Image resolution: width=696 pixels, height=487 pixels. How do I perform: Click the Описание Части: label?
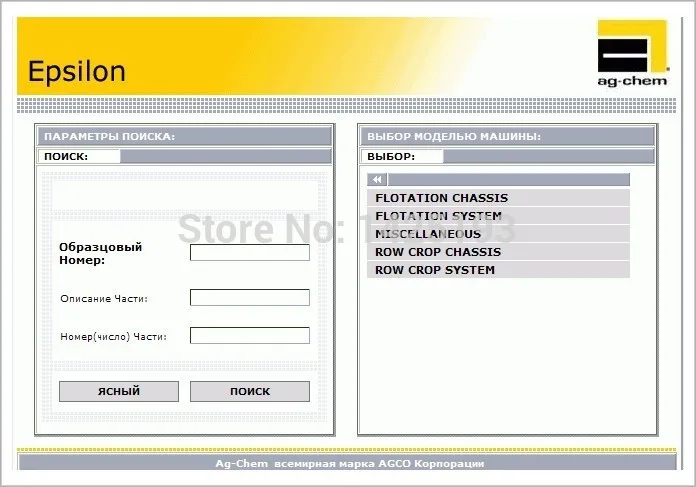(x=104, y=299)
